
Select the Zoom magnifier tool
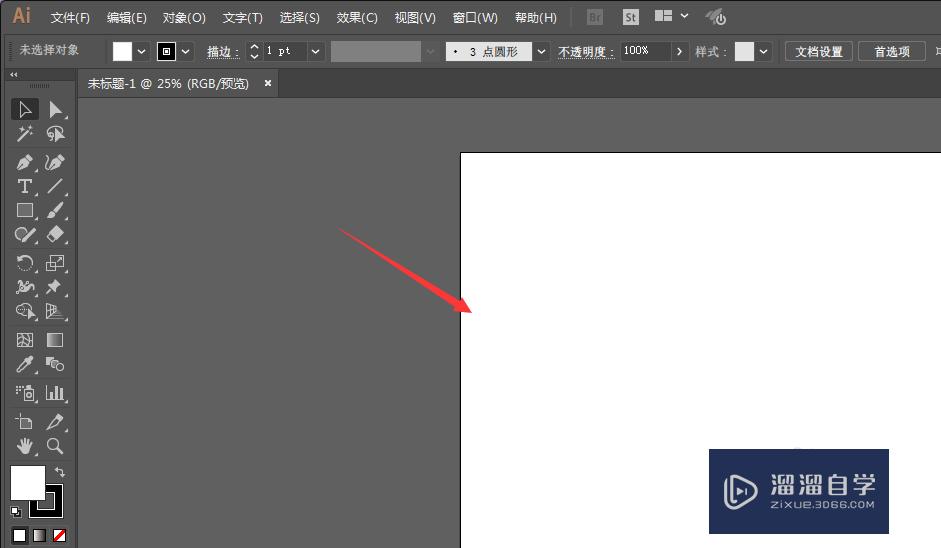click(x=55, y=446)
